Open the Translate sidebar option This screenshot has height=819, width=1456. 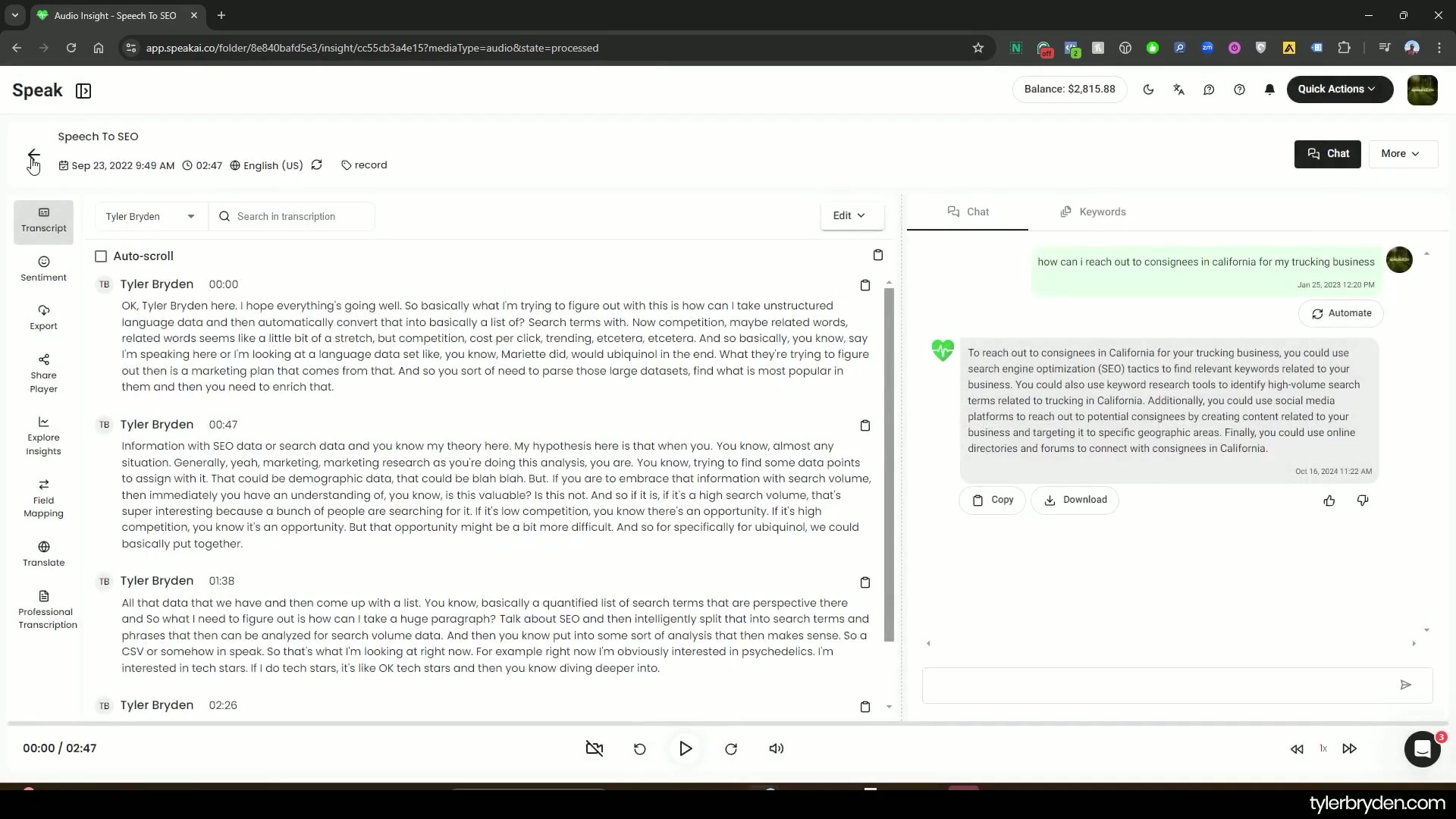coord(43,554)
